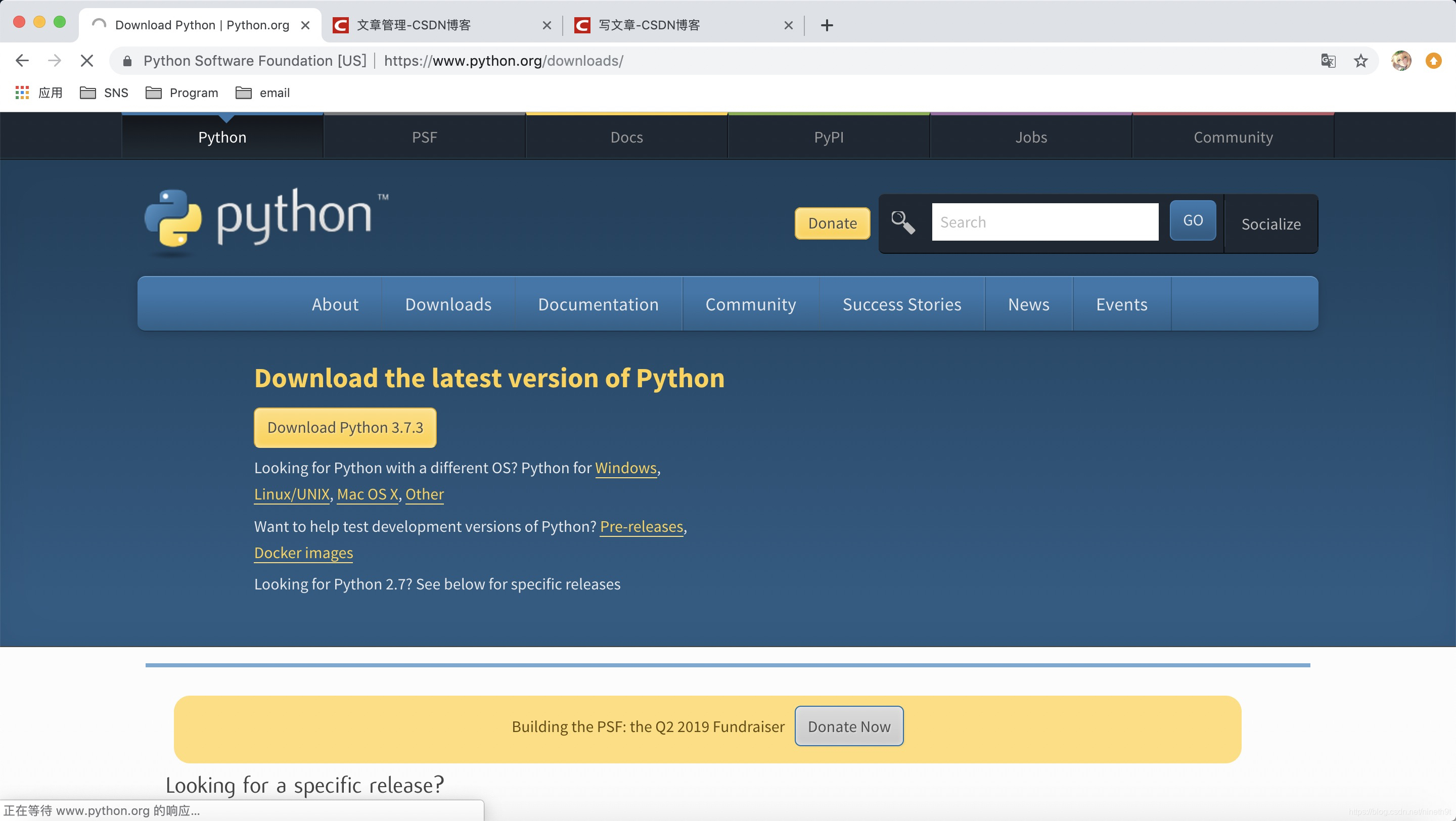The height and width of the screenshot is (821, 1456).
Task: Close the 写文章-CSDN博客 tab
Action: (x=789, y=25)
